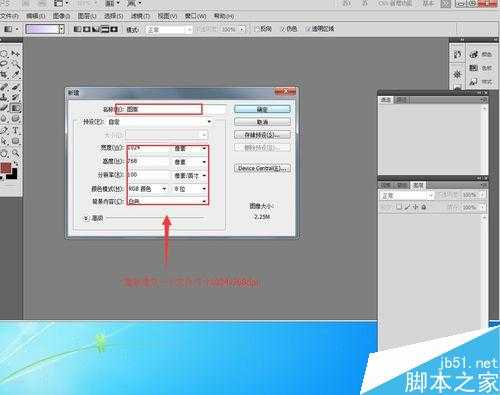This screenshot has height=395, width=500.
Task: Select the Lasso tool
Action: tap(4, 64)
